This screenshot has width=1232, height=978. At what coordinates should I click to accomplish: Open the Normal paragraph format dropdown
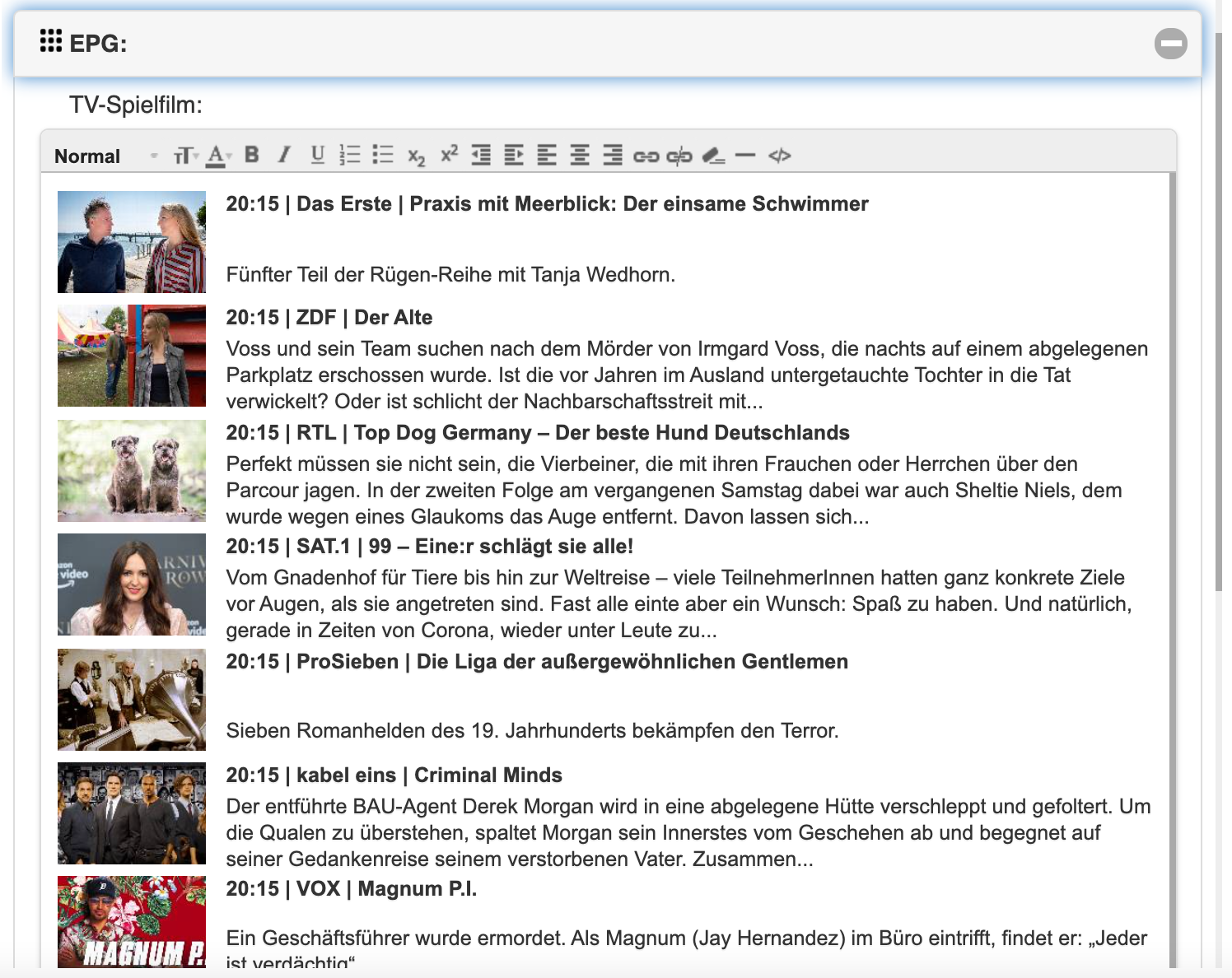click(105, 156)
